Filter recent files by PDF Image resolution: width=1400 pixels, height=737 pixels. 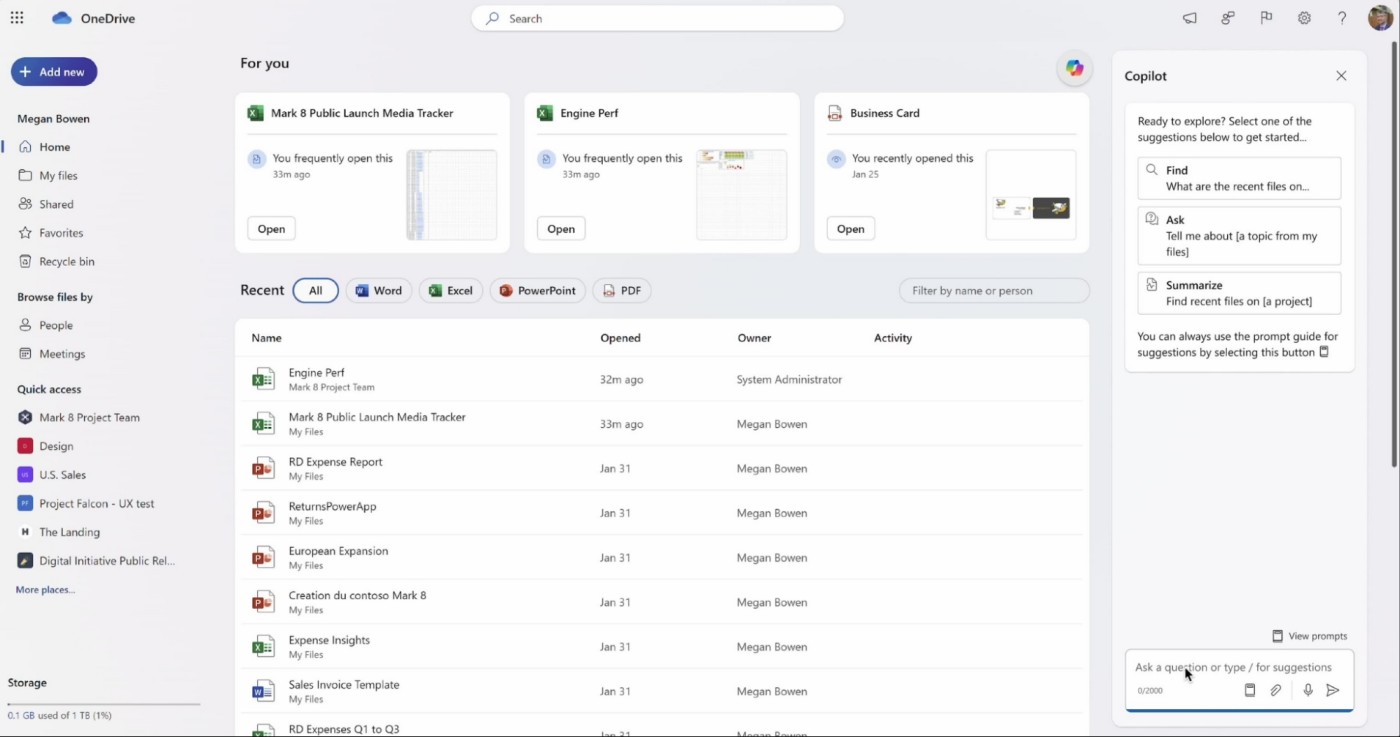[622, 291]
